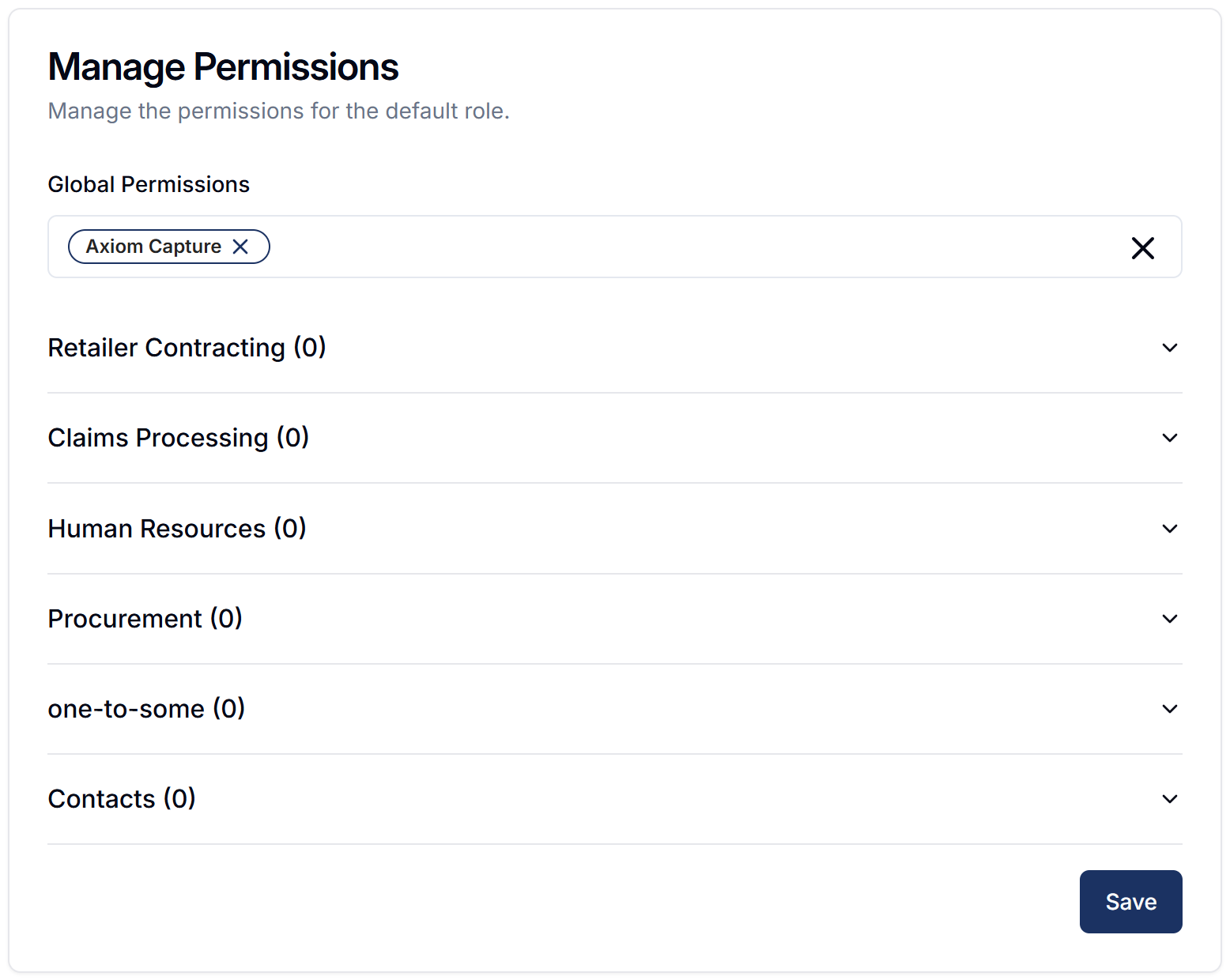Select the Axiom Capture chip label
The width and height of the screenshot is (1230, 980).
click(153, 247)
